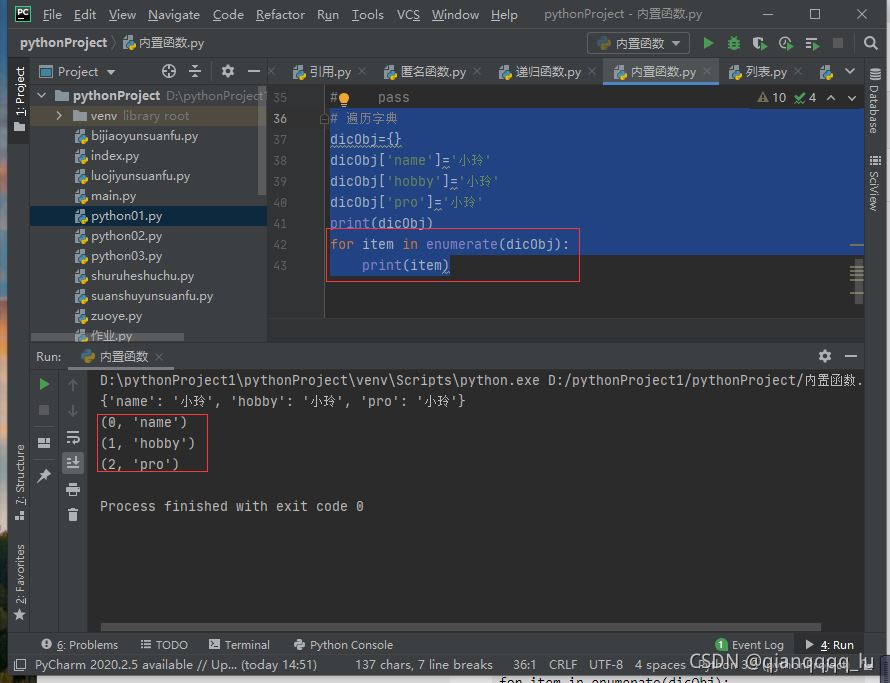This screenshot has height=683, width=890.
Task: Open Run panel settings gear
Action: click(x=825, y=356)
